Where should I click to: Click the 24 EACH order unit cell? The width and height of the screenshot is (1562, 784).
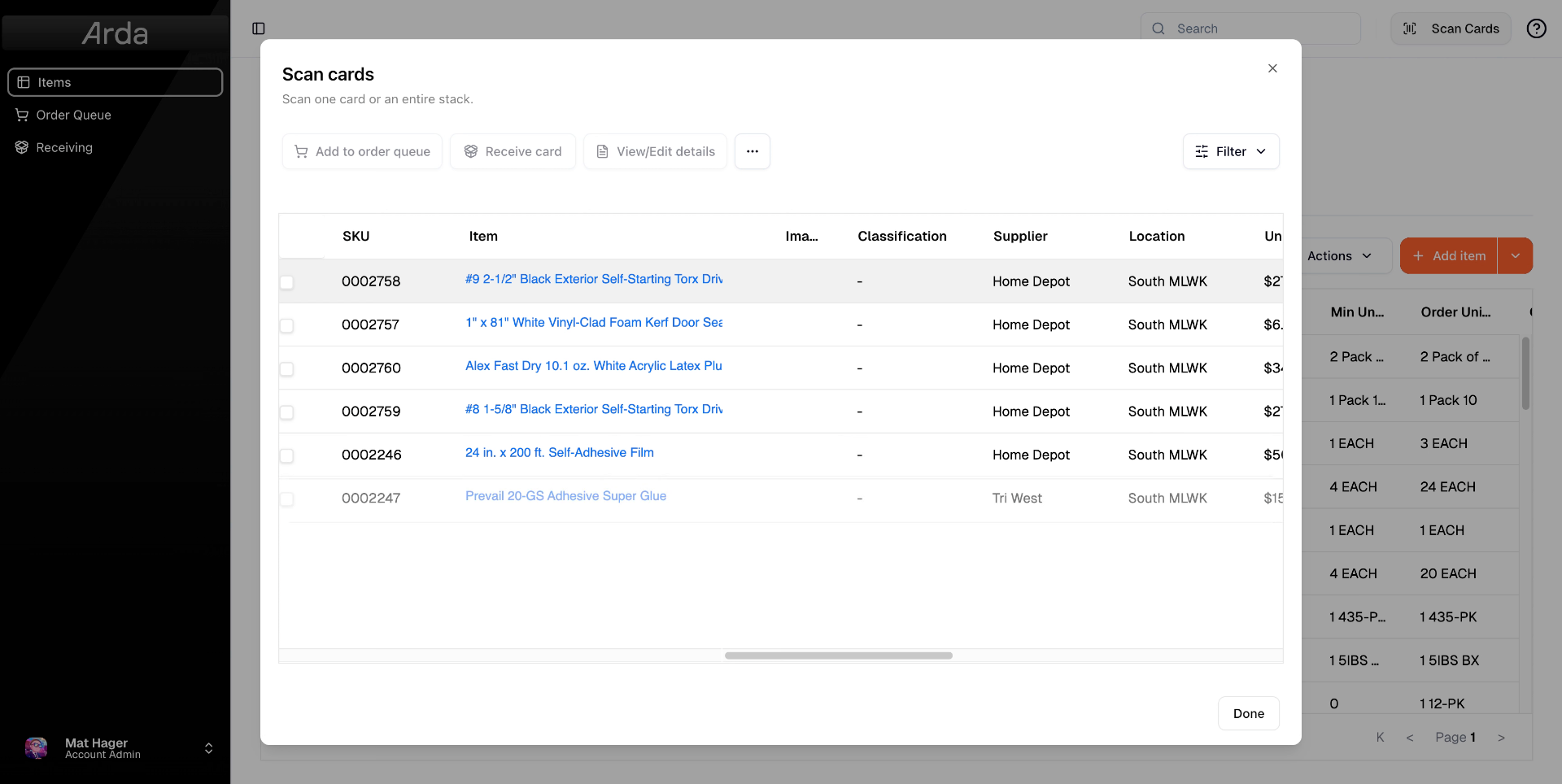pyautogui.click(x=1447, y=486)
